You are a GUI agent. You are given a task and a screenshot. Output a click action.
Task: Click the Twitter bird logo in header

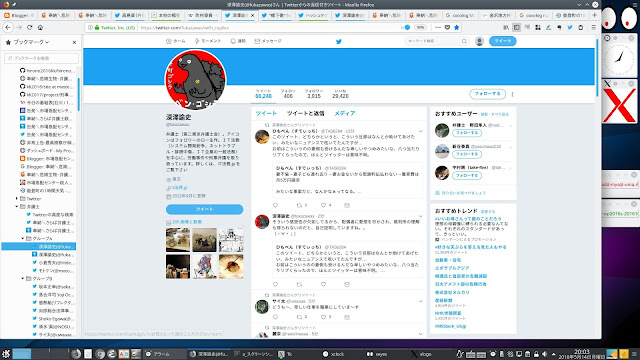[x=338, y=41]
